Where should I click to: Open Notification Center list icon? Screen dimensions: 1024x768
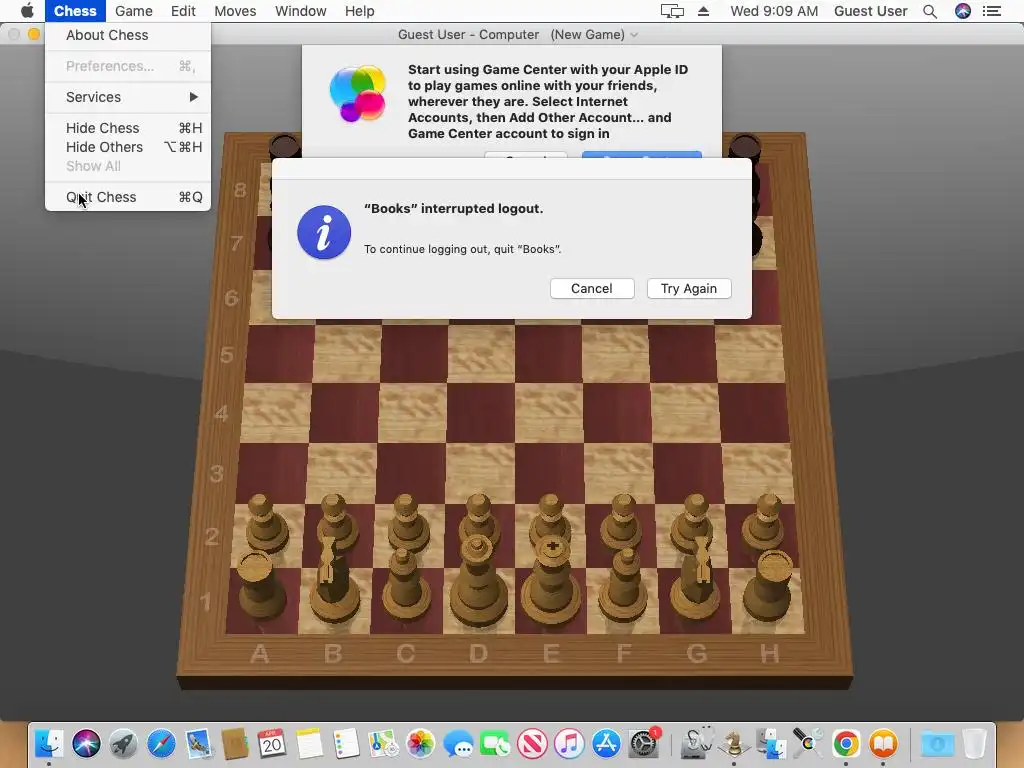[991, 11]
